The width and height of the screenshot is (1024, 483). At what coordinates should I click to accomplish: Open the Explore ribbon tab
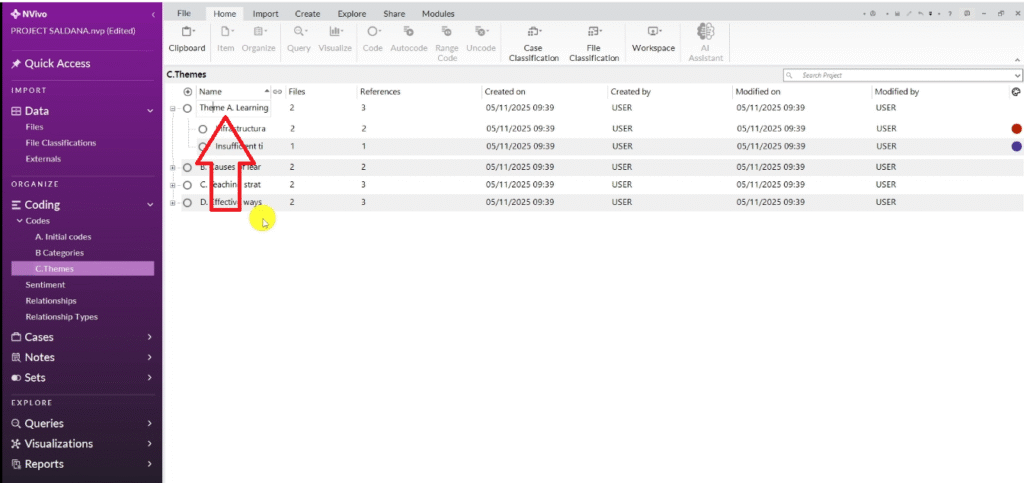click(x=351, y=14)
